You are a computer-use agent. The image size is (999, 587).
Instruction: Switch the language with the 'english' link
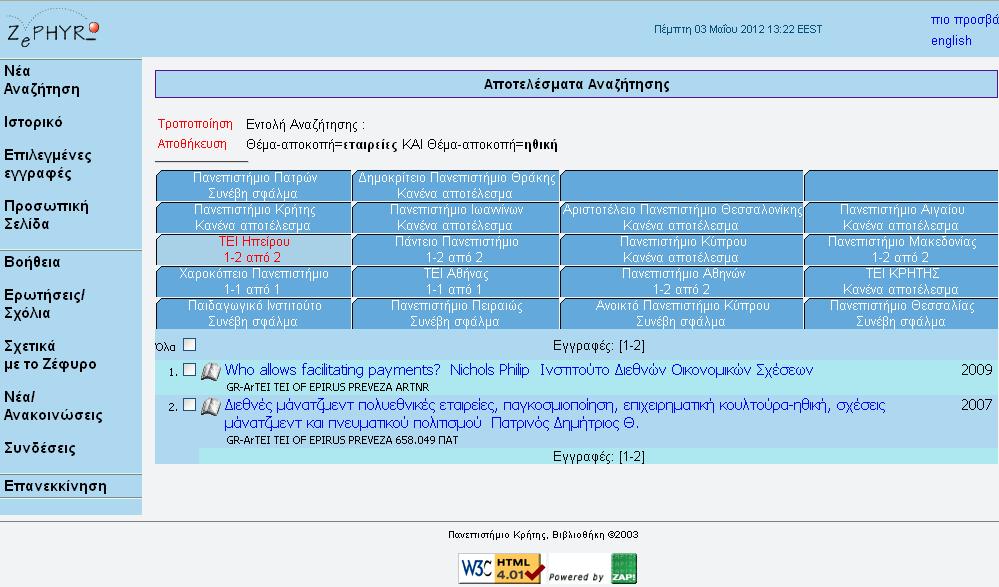(951, 41)
